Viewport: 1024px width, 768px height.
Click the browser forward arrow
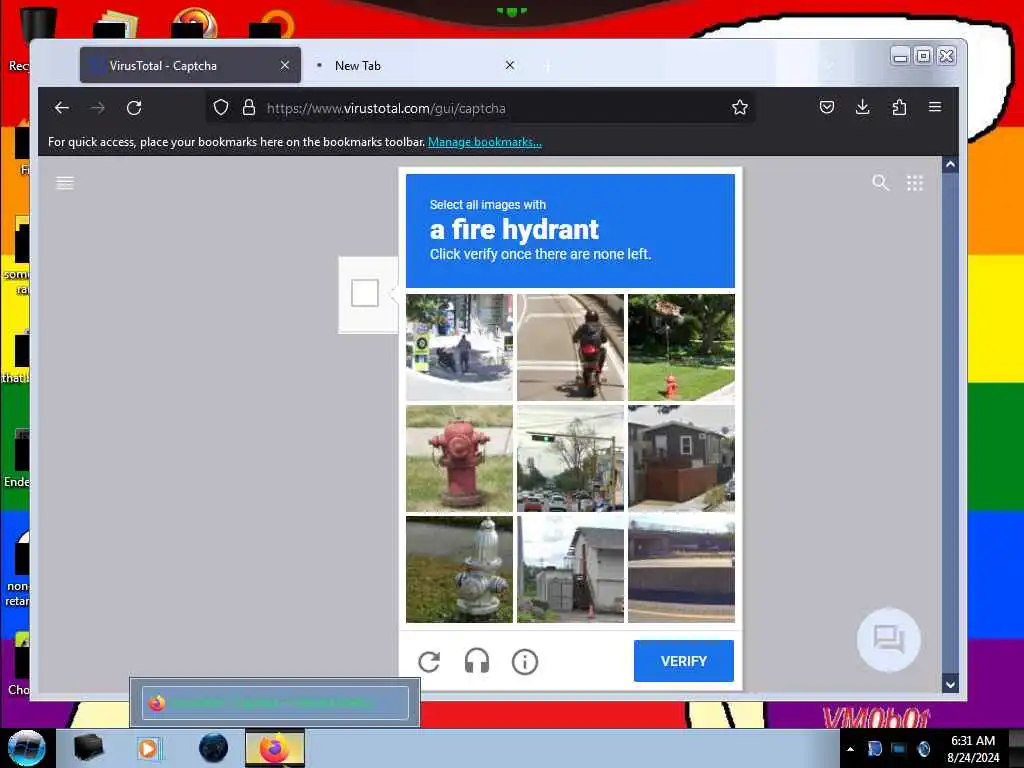pyautogui.click(x=98, y=108)
